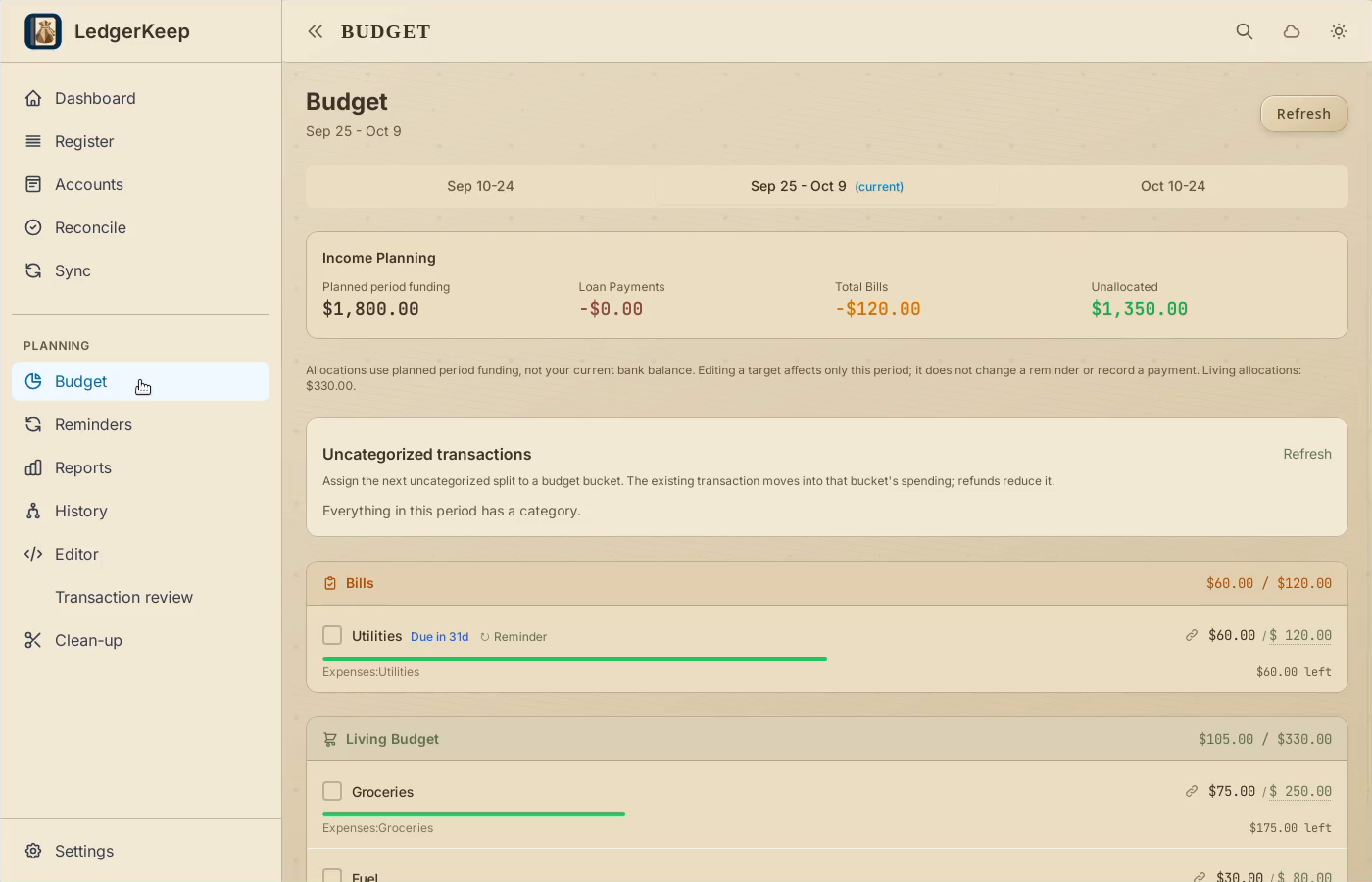
Task: Click Total Bills -$120.00 value
Action: tap(878, 309)
